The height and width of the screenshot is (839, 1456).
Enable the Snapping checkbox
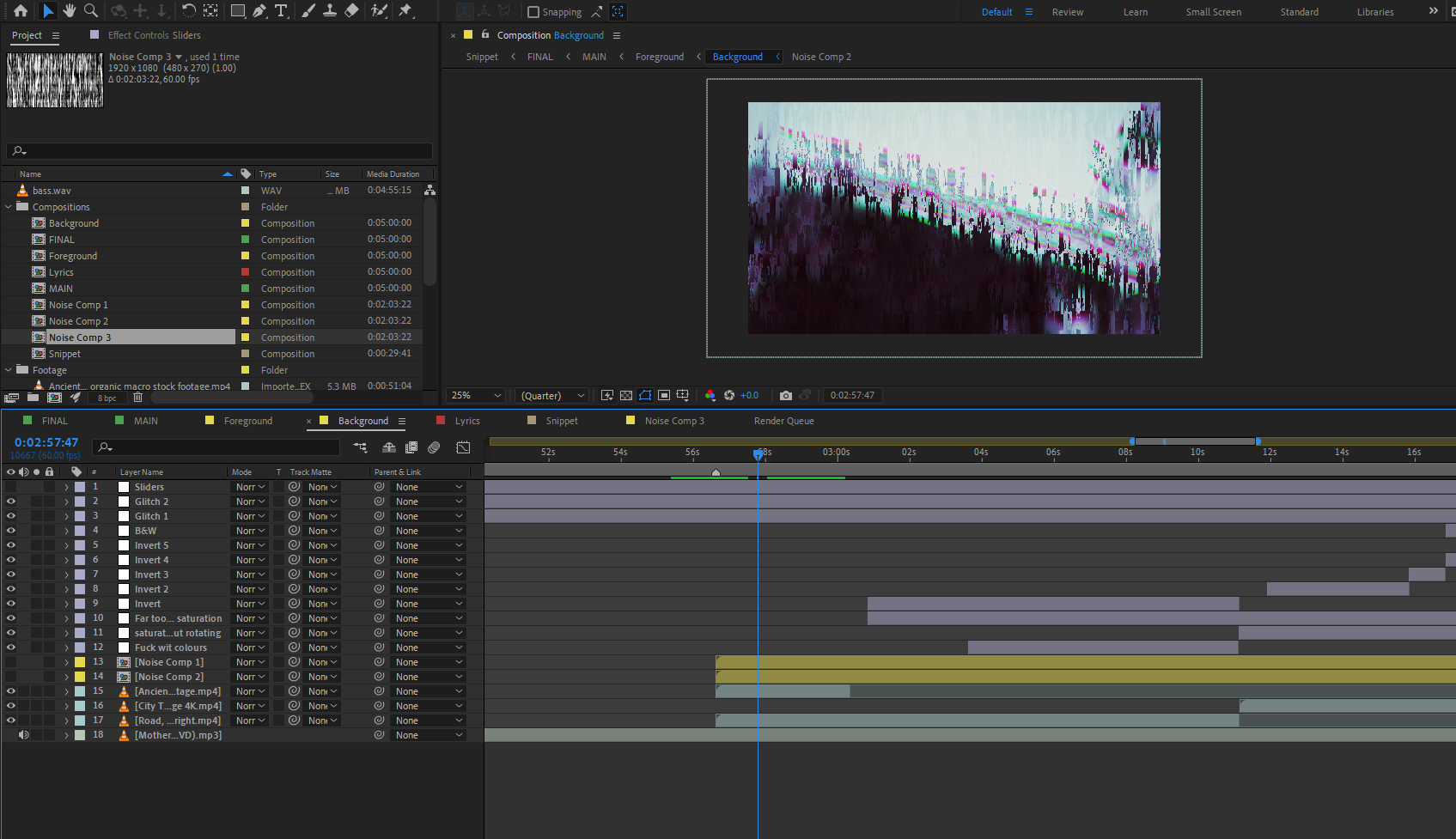pyautogui.click(x=533, y=12)
